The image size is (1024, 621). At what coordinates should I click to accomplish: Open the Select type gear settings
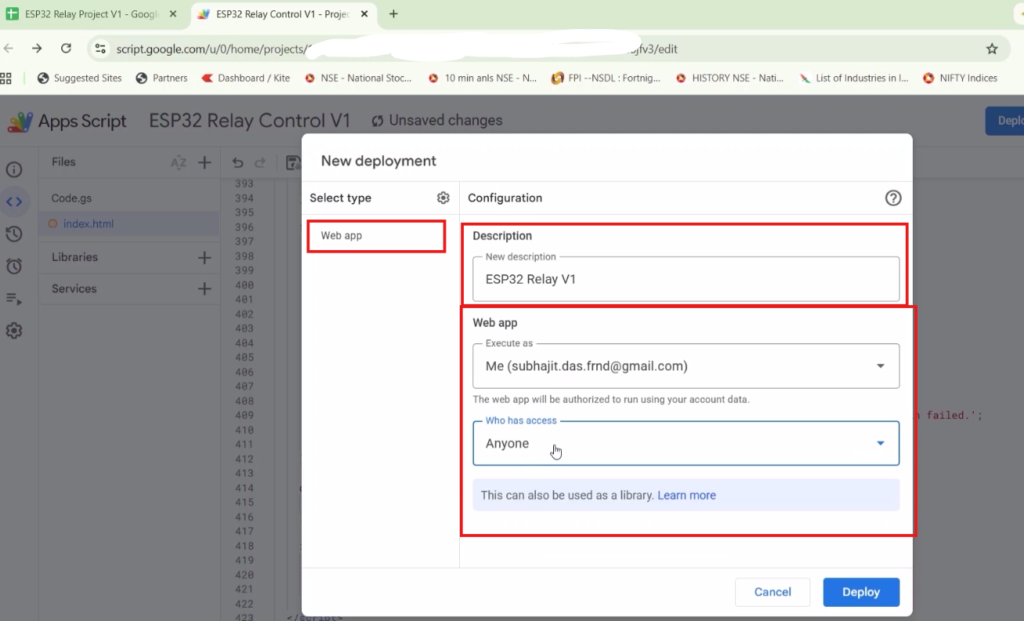(443, 198)
